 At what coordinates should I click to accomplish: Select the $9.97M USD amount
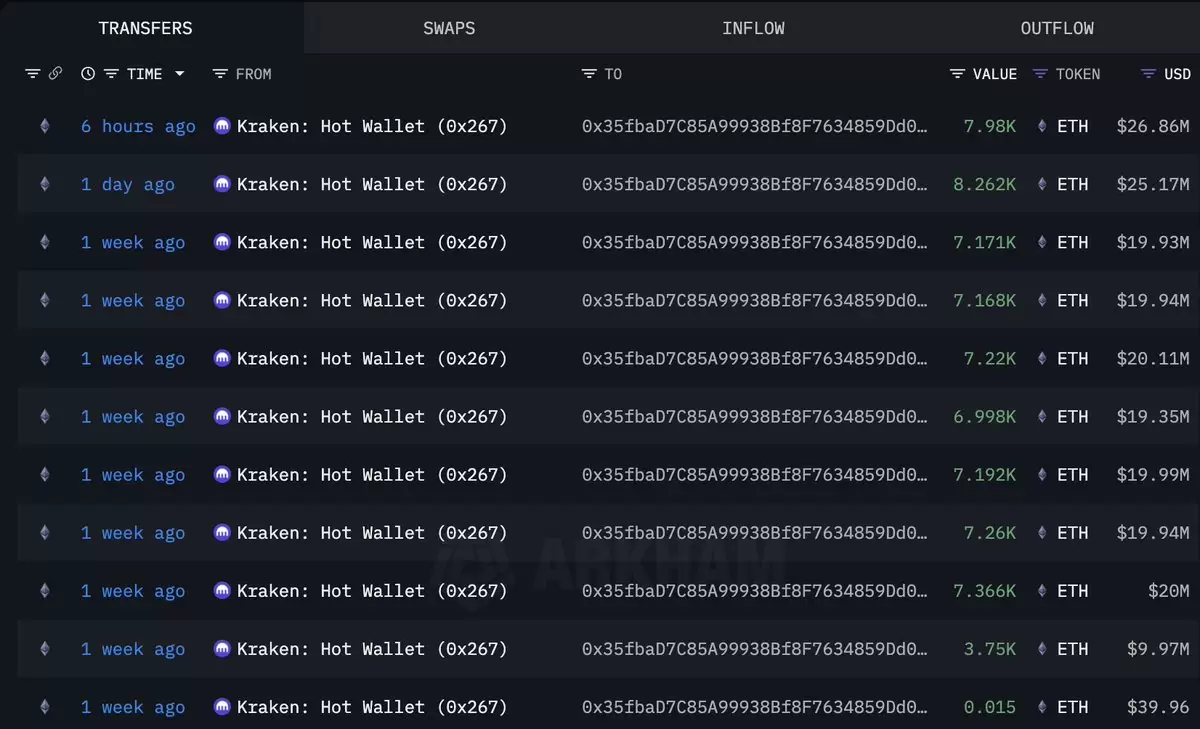(1158, 649)
